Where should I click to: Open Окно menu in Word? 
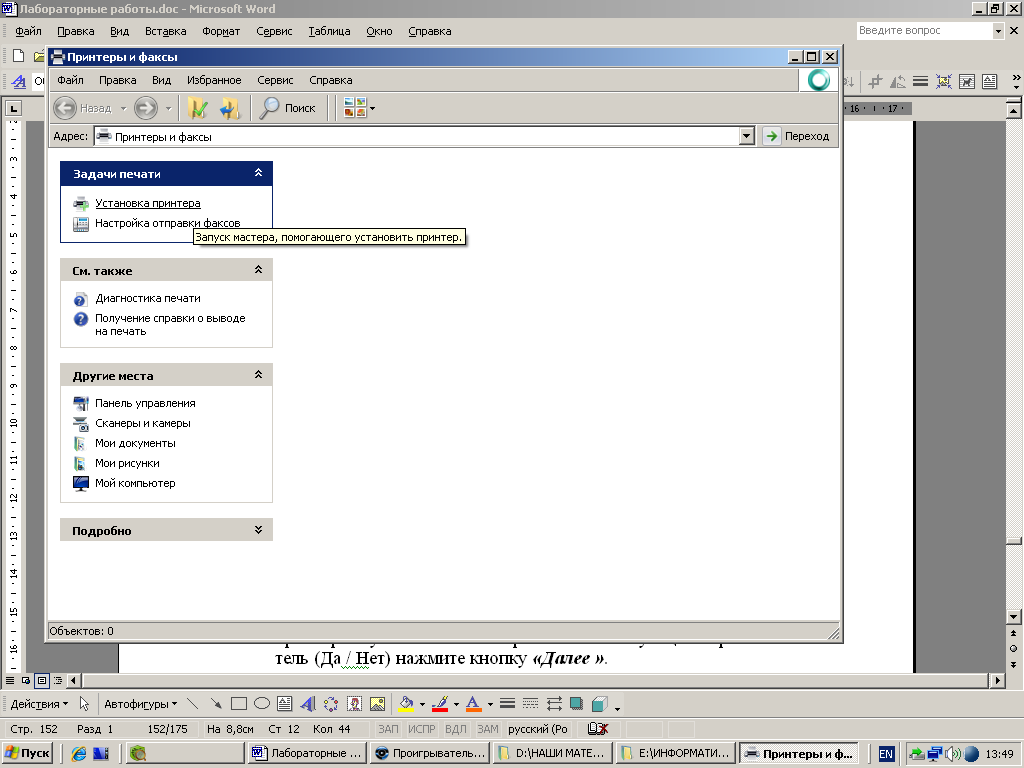point(379,31)
